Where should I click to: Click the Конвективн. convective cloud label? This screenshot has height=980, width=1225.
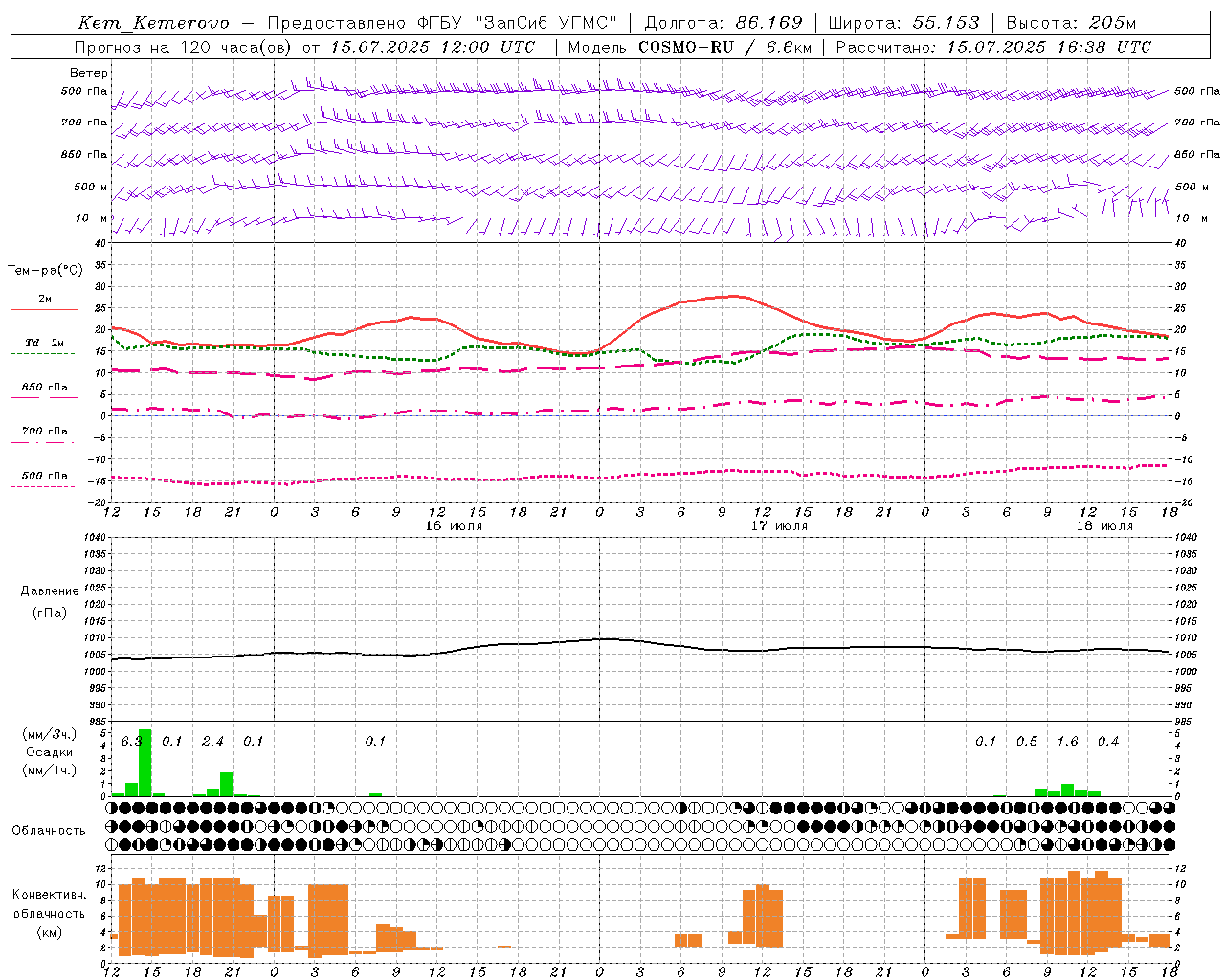coord(49,895)
